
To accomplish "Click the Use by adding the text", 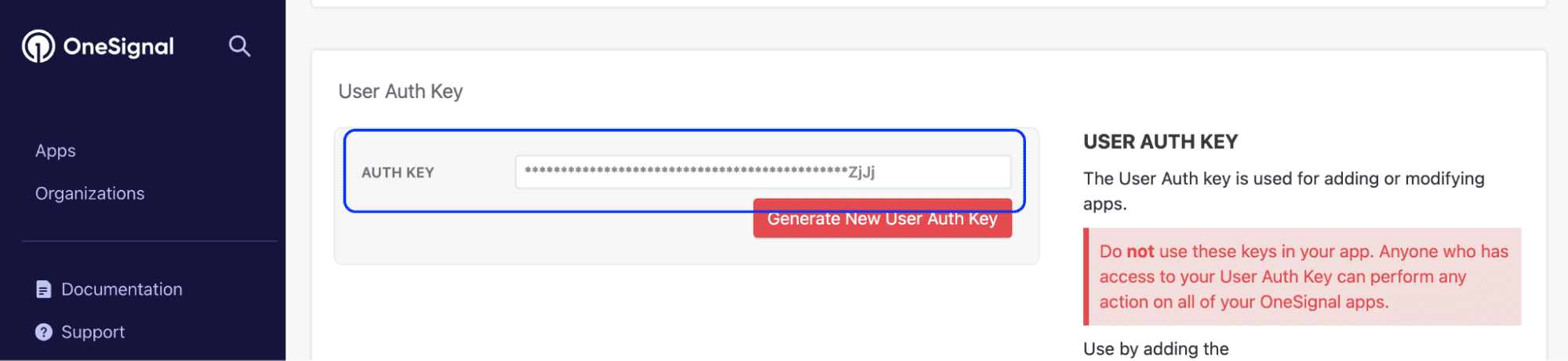I will point(1155,348).
